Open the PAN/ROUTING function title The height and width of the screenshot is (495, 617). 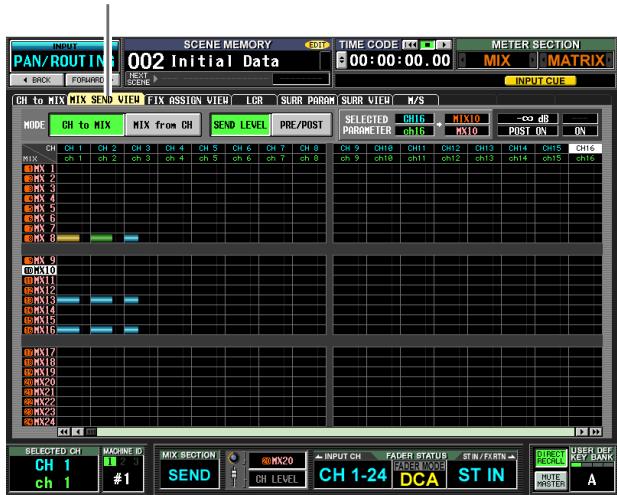click(65, 61)
